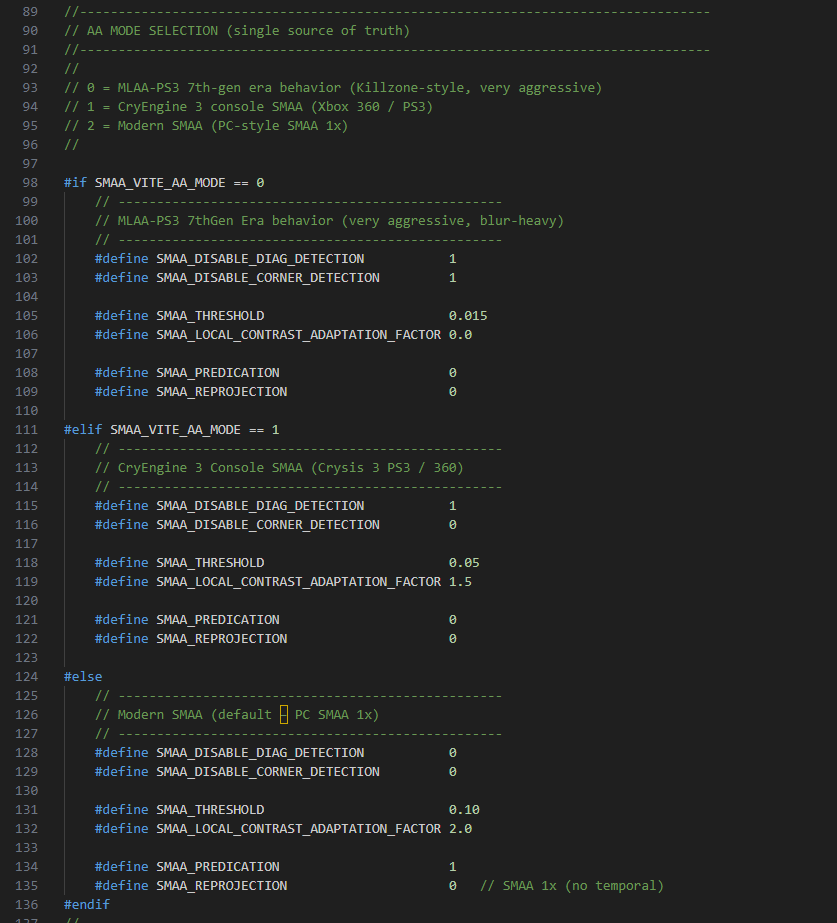Click SMAA_PREDICATION on line 108
837x923 pixels.
[218, 373]
